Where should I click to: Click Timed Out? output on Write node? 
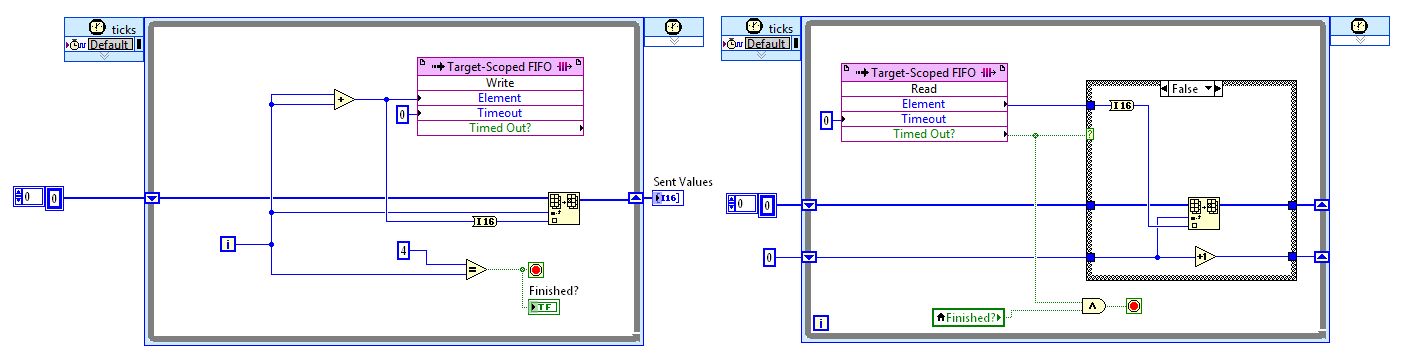pyautogui.click(x=500, y=128)
